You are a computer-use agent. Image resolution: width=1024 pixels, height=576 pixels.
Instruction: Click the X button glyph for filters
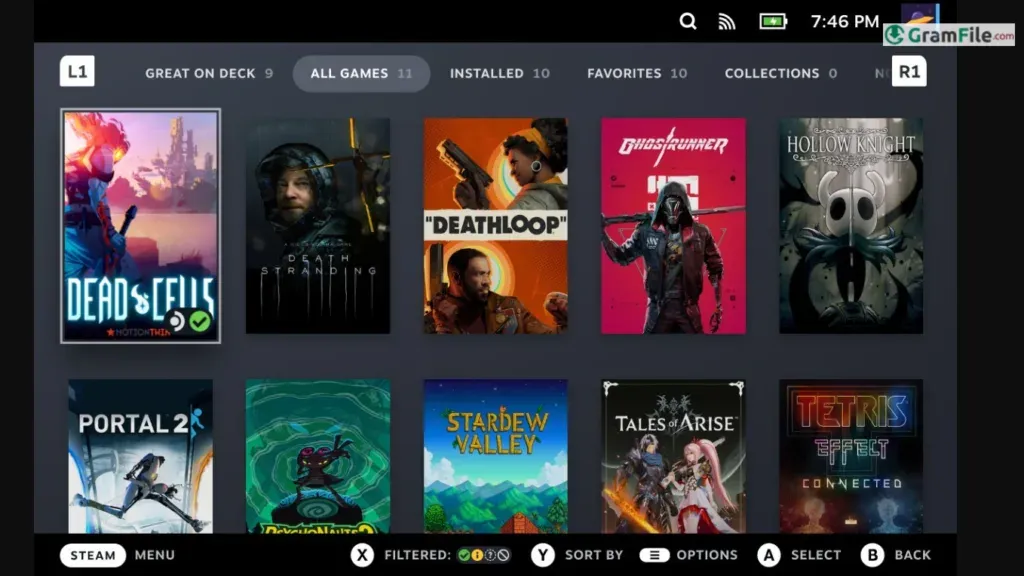(x=362, y=555)
